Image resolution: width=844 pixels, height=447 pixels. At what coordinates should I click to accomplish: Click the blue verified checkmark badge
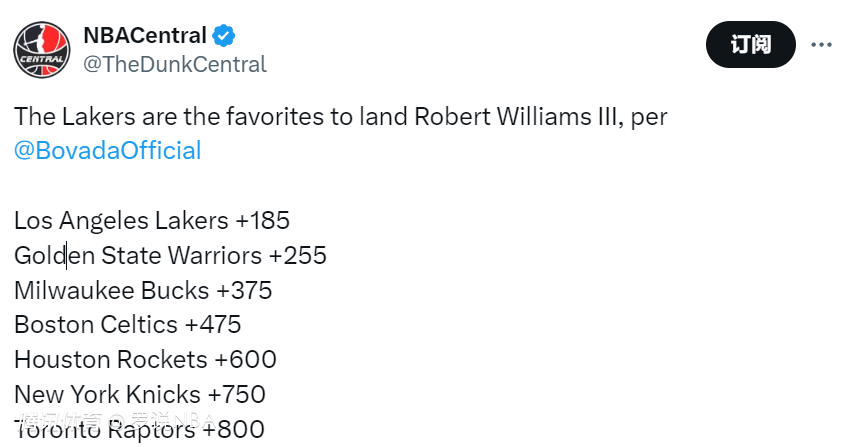pyautogui.click(x=224, y=37)
